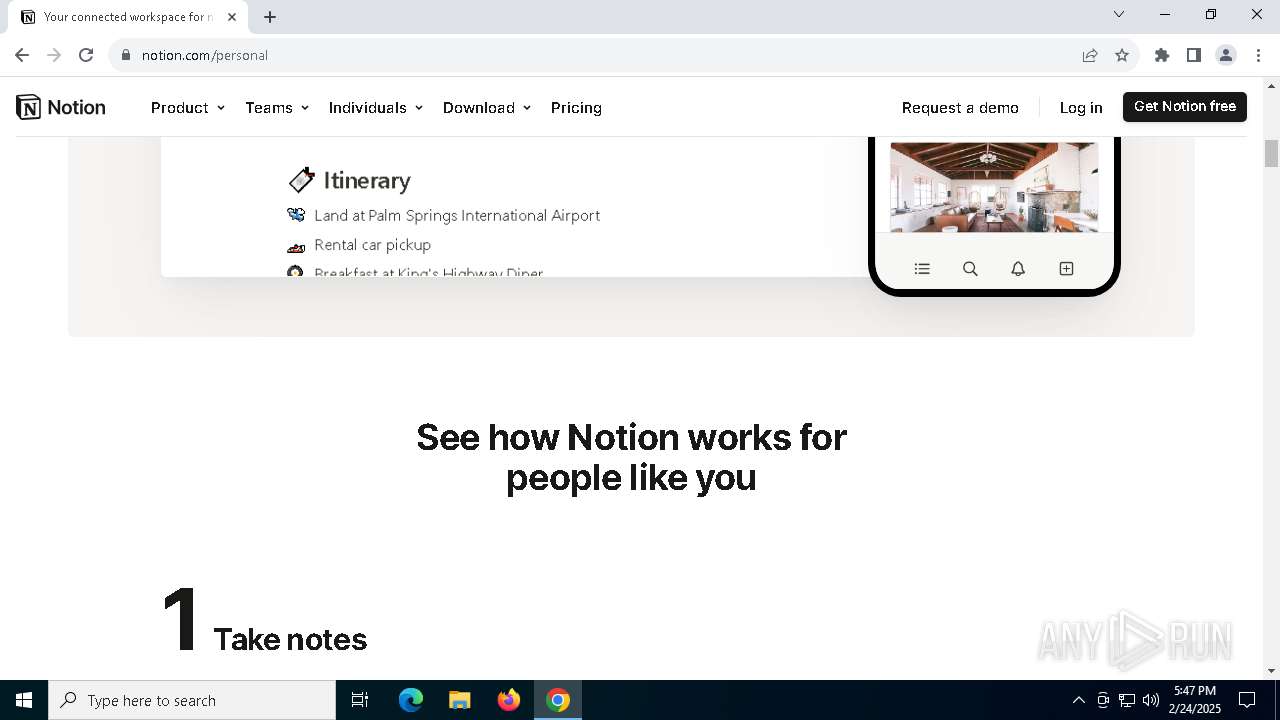
Task: Tap the search icon in phone mockup
Action: 970,268
